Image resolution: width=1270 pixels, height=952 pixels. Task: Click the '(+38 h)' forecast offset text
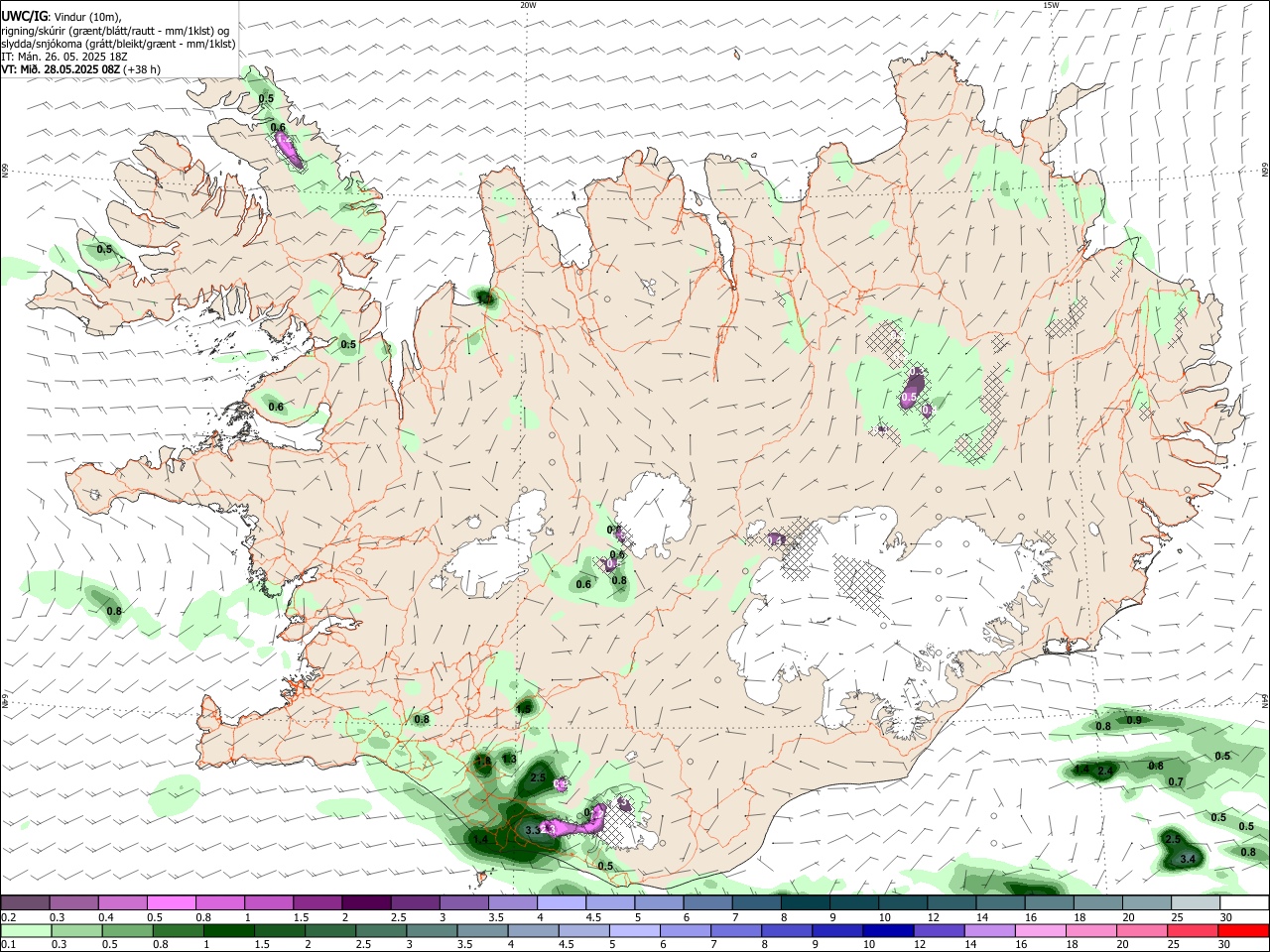pyautogui.click(x=143, y=69)
